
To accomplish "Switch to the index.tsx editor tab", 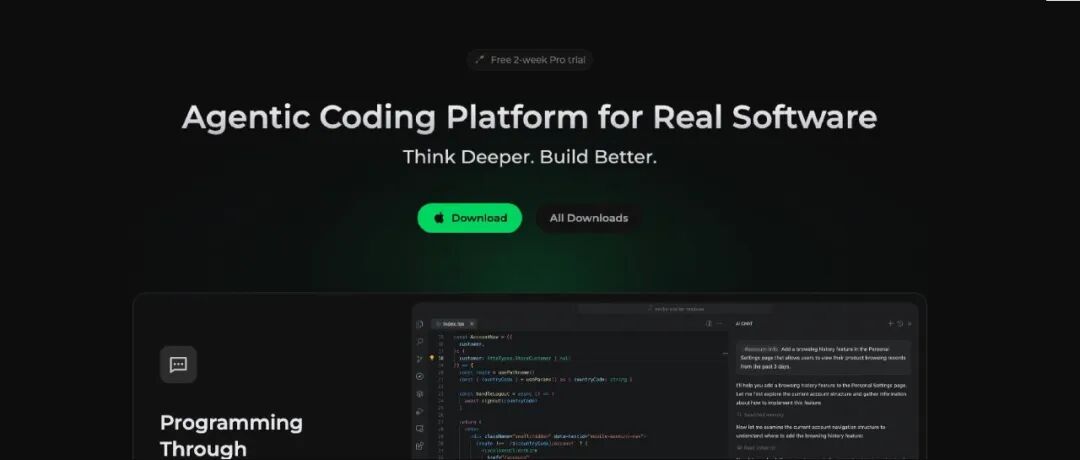I will point(455,324).
